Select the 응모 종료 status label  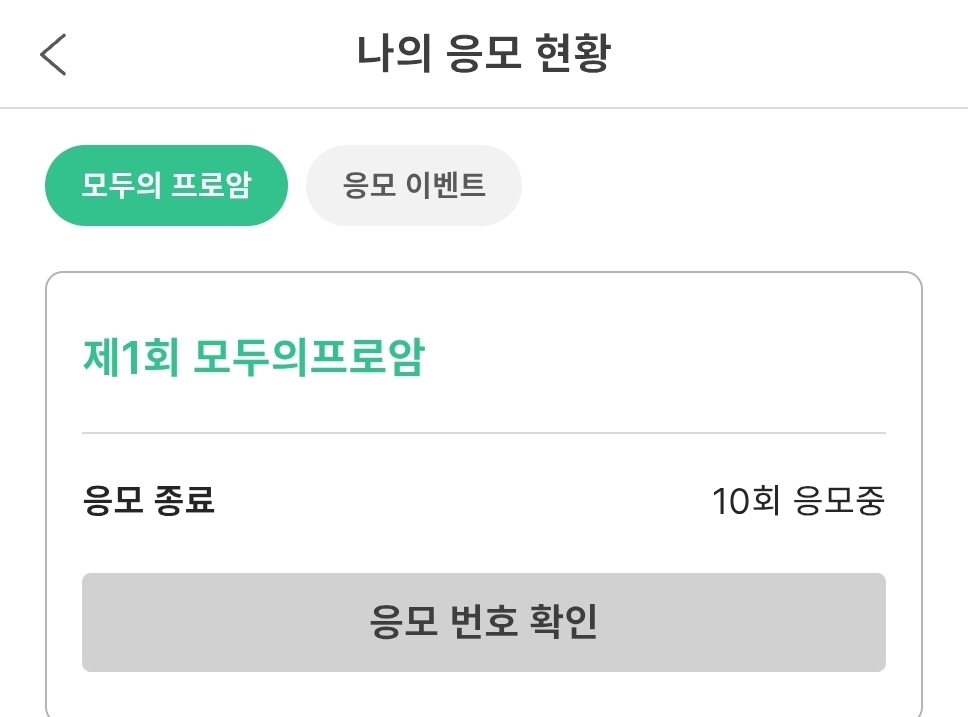click(148, 500)
